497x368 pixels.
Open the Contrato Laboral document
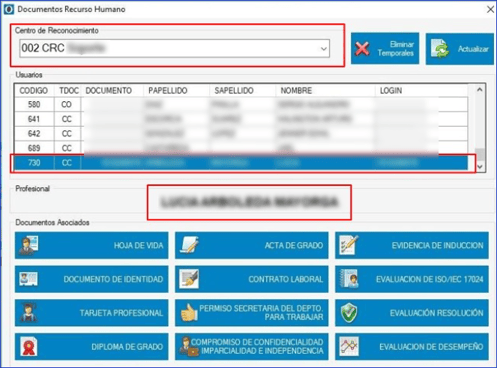pos(252,279)
